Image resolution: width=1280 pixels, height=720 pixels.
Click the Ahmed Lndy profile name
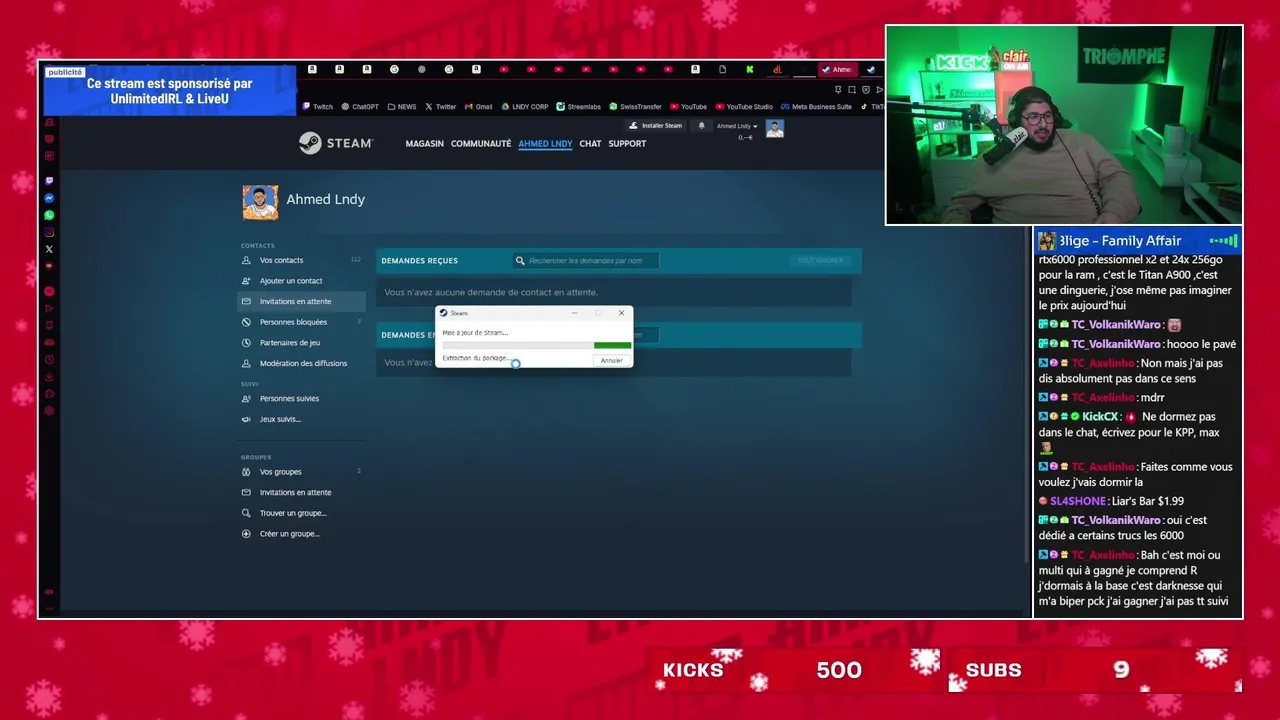(325, 199)
